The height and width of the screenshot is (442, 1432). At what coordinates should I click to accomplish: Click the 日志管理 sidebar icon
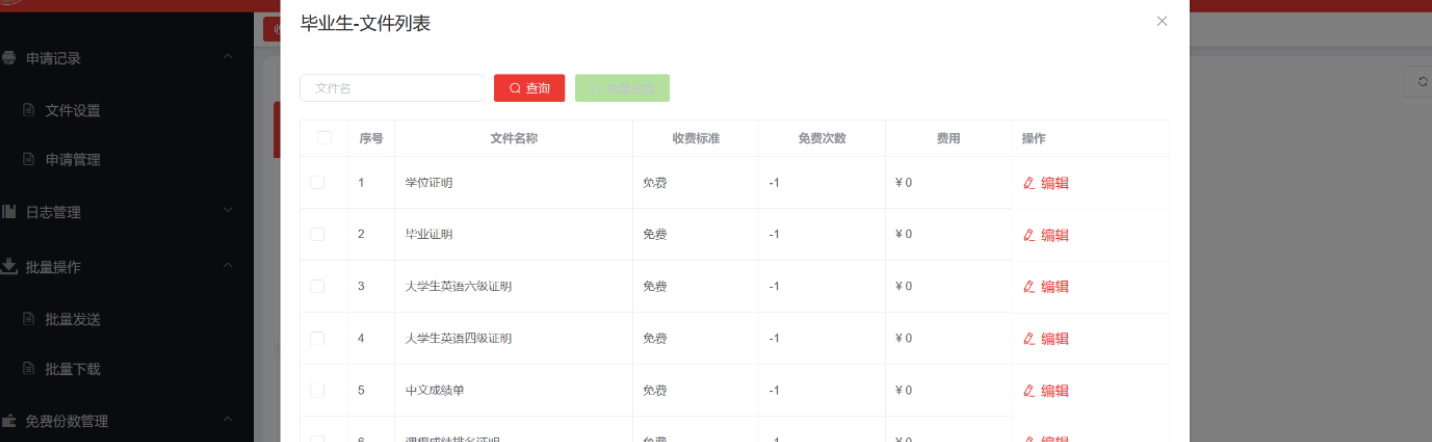9,212
